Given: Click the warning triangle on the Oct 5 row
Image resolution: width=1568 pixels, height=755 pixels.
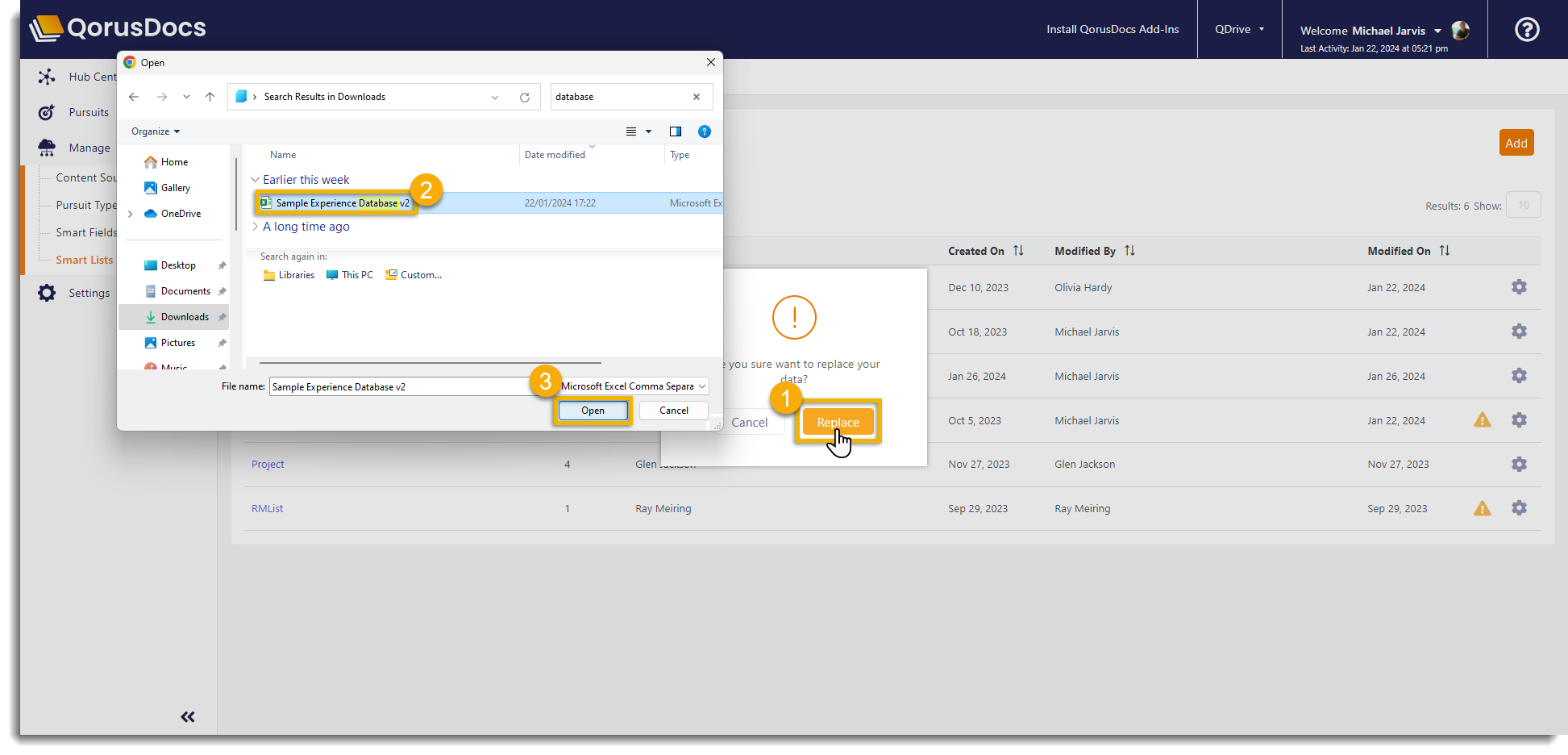Looking at the screenshot, I should pos(1482,419).
